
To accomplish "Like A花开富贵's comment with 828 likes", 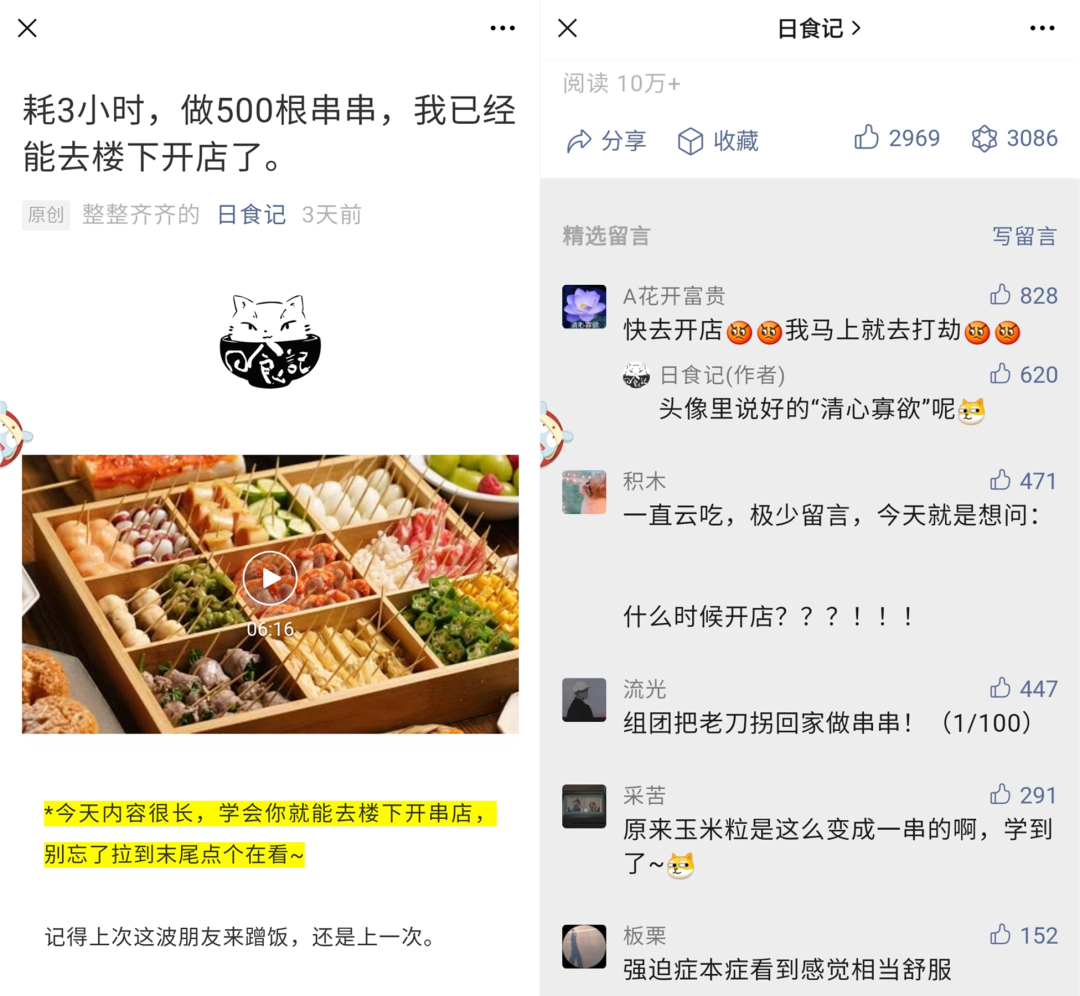I will pyautogui.click(x=1000, y=295).
